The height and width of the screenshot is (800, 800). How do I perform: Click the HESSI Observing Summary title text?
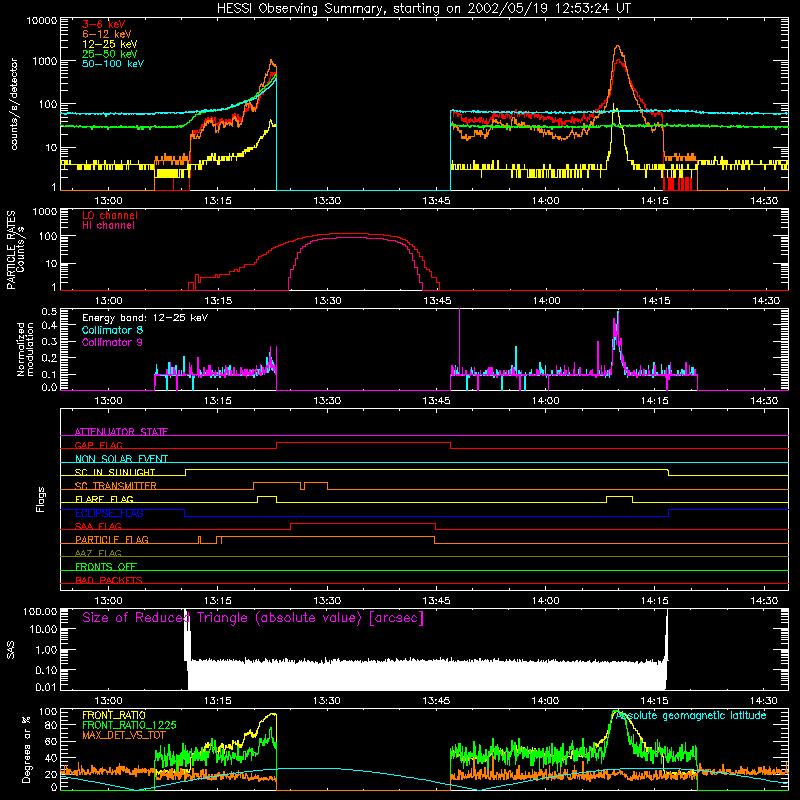point(423,9)
